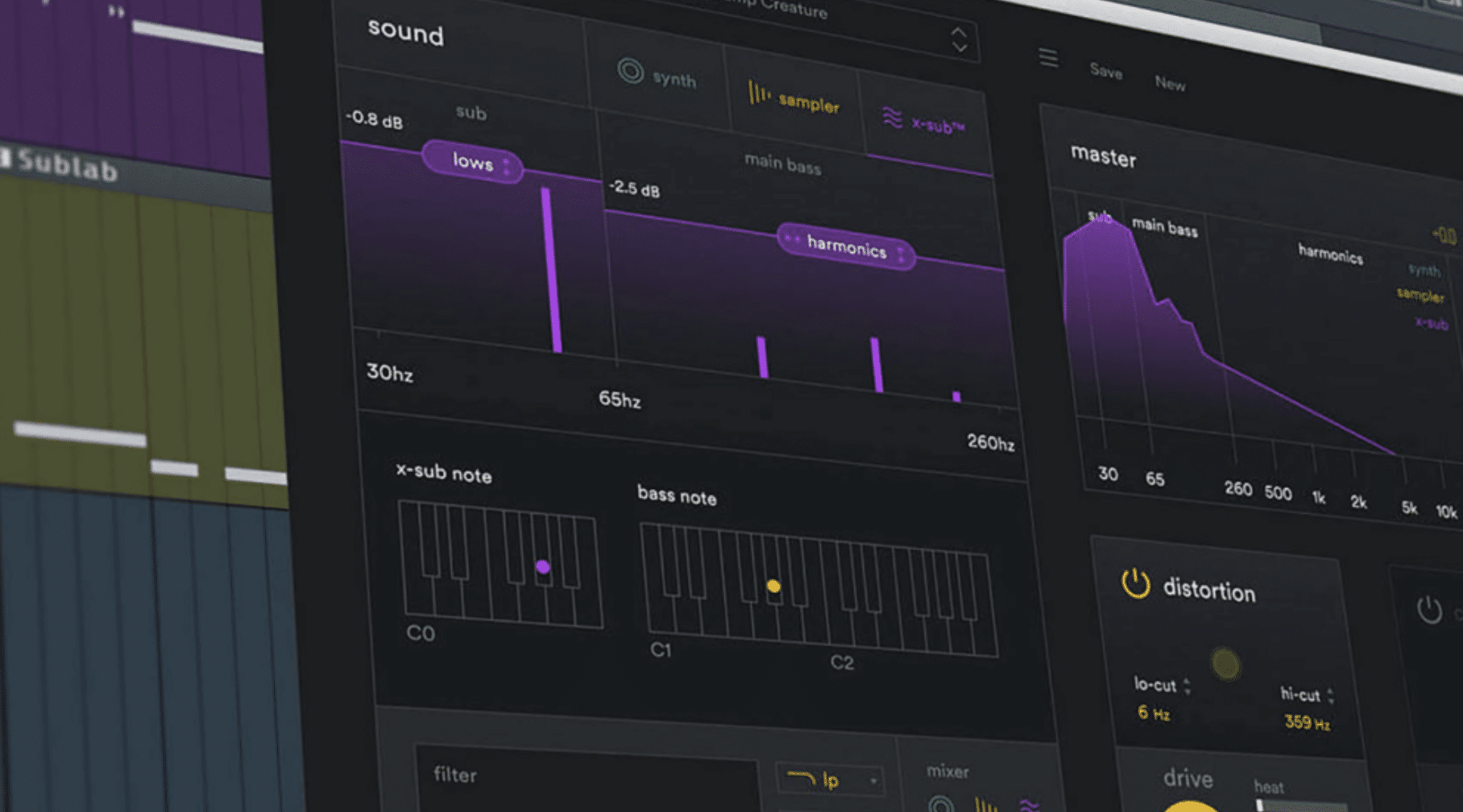Click the synth circular icon
Viewport: 1463px width, 812px height.
coord(630,71)
